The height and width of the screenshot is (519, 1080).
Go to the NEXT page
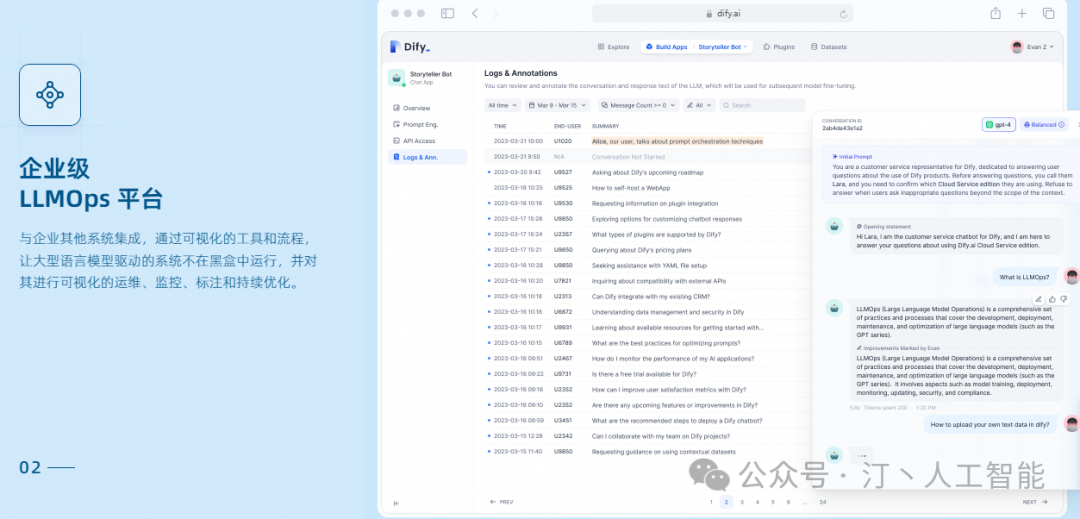(1035, 502)
